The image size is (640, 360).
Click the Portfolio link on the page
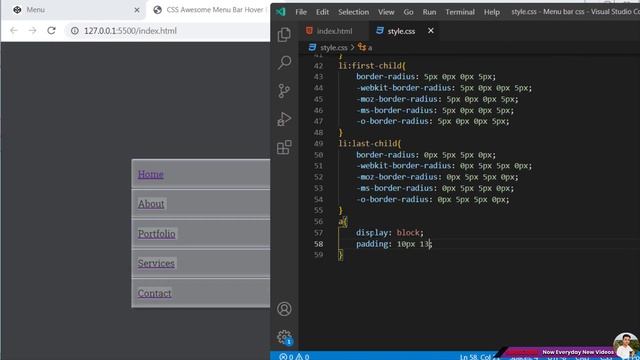[x=157, y=234]
